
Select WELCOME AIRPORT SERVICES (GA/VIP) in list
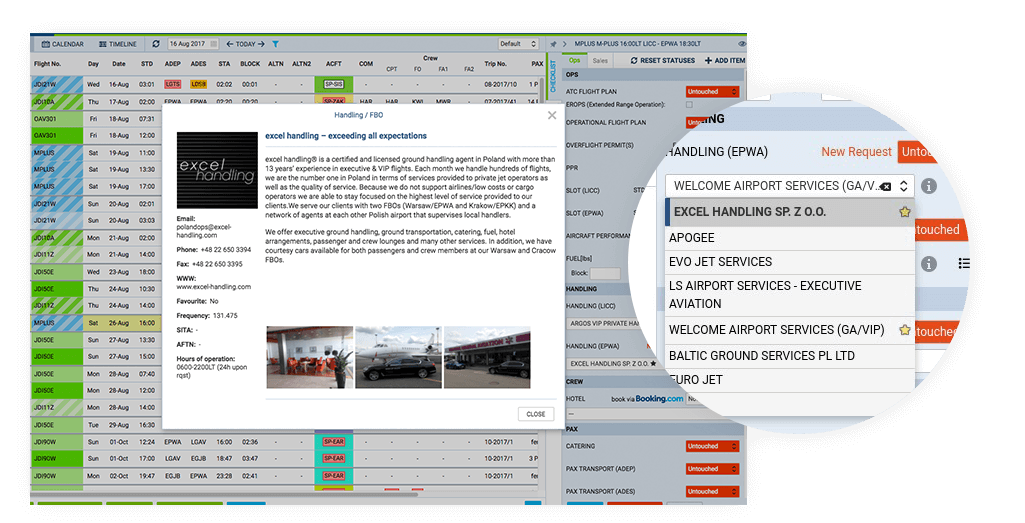(790, 329)
